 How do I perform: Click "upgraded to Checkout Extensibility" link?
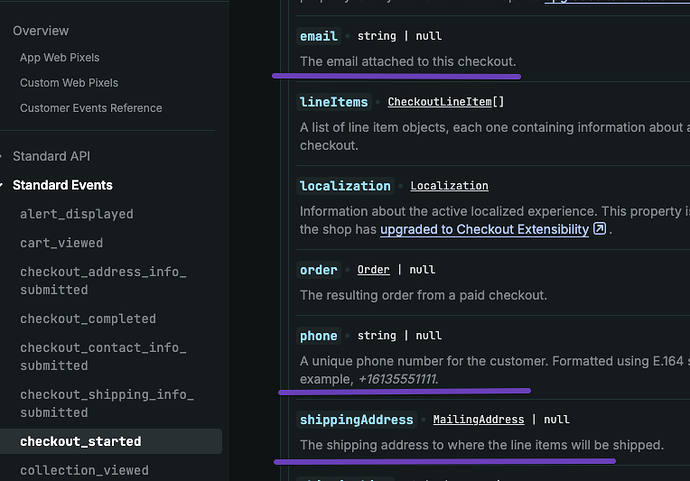(x=484, y=229)
